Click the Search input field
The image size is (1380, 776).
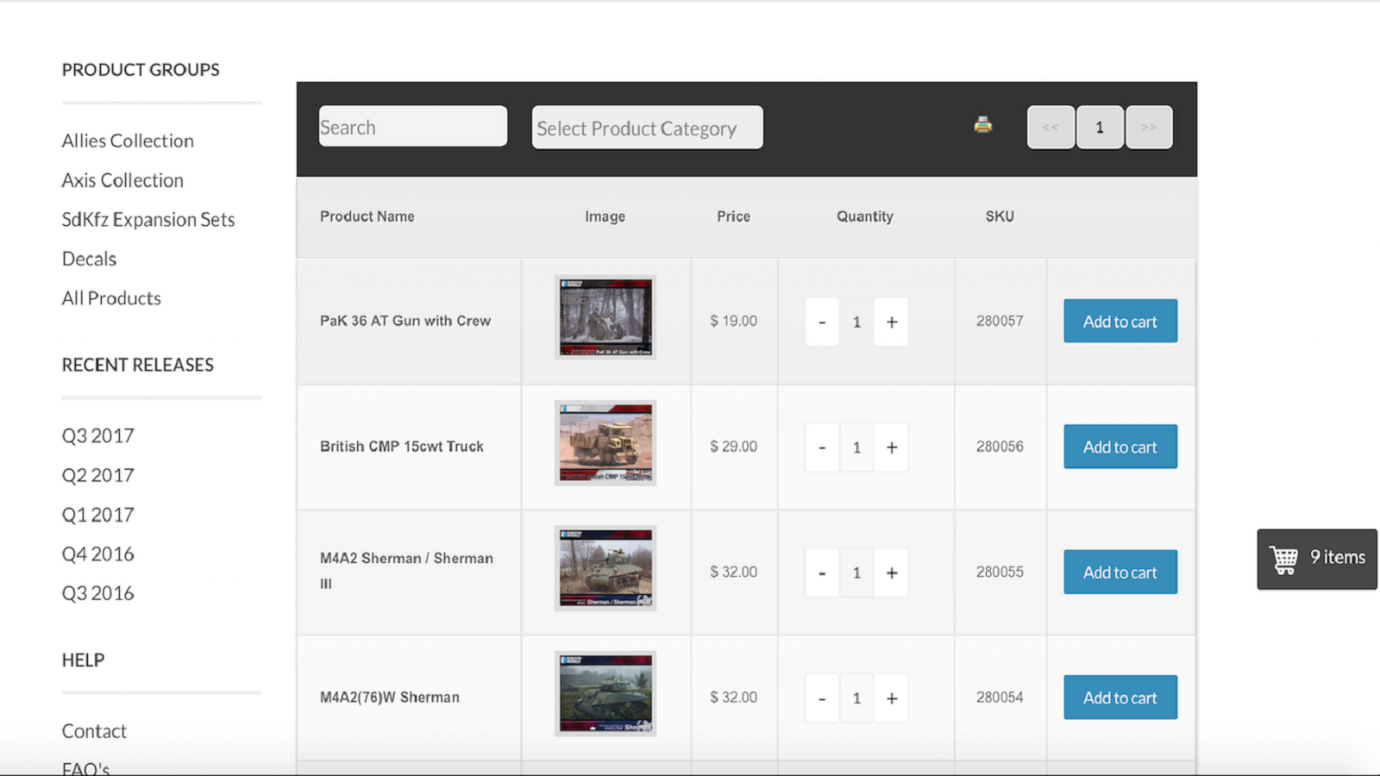point(412,127)
